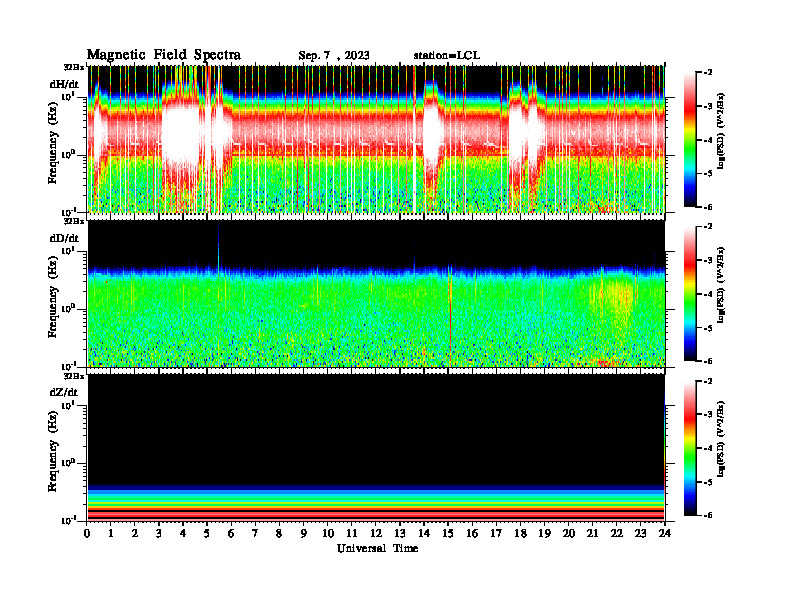Click hour "11" on the time axis

tap(352, 533)
